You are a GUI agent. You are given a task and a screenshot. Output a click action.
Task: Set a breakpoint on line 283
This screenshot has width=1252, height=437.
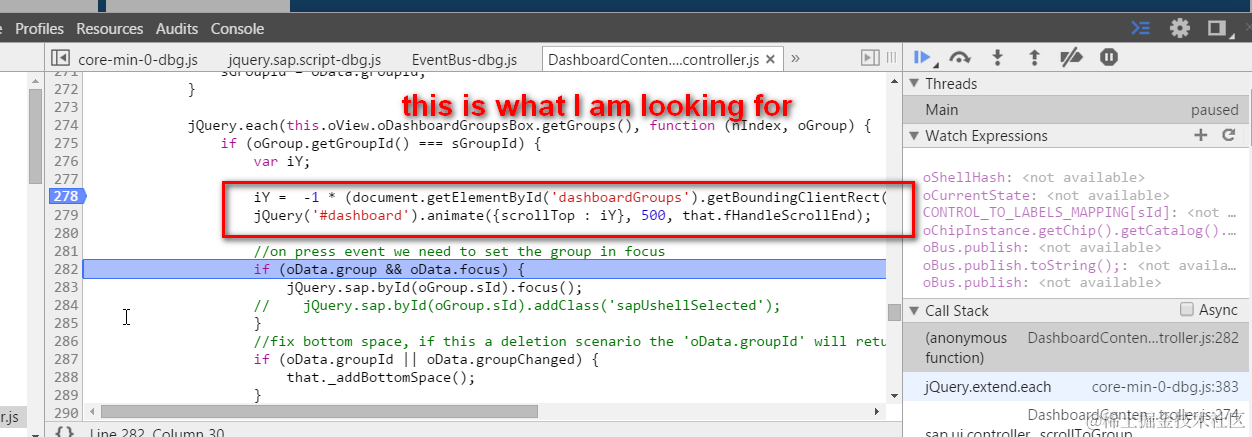[66, 287]
